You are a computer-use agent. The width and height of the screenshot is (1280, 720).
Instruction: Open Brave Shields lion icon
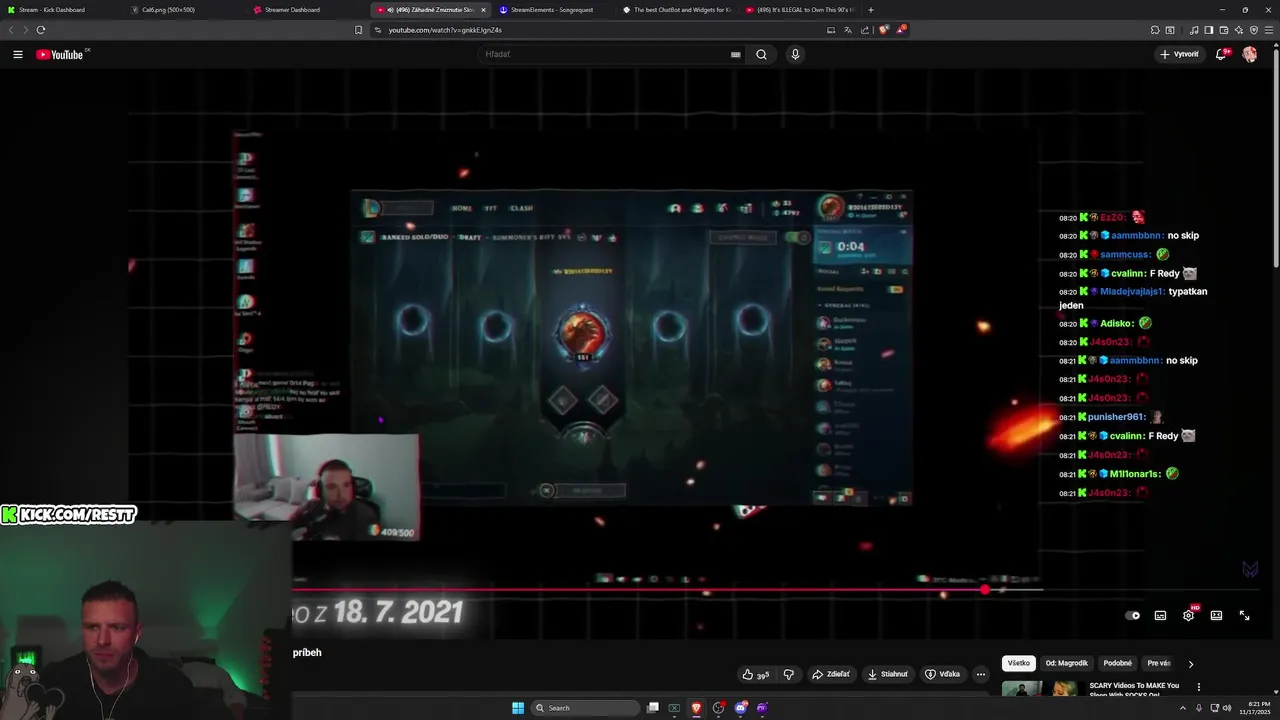(x=883, y=30)
